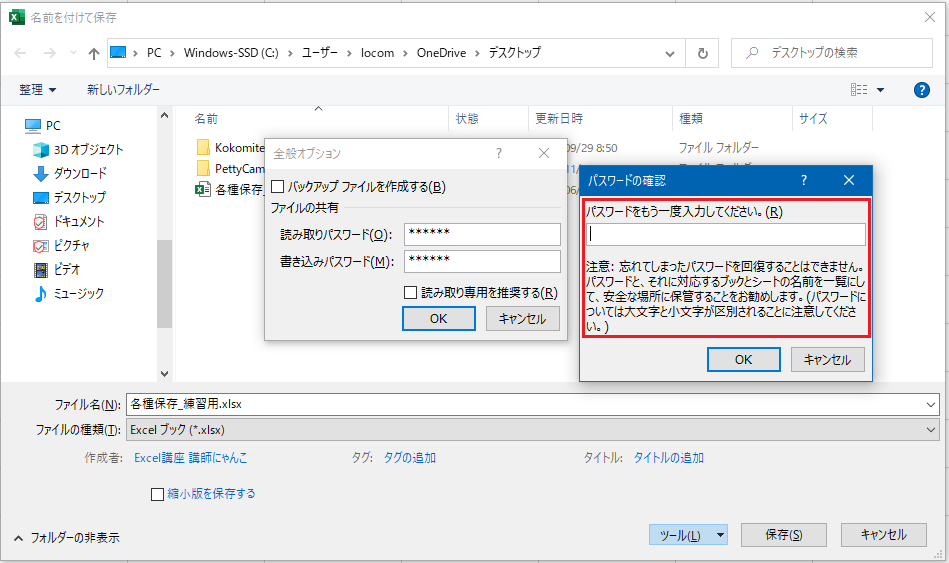Viewport: 949px width, 563px height.
Task: Click locom in address path
Action: click(377, 53)
